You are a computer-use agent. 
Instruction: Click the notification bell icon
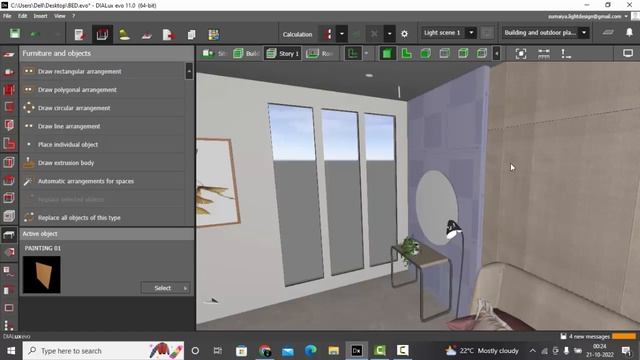point(629,33)
